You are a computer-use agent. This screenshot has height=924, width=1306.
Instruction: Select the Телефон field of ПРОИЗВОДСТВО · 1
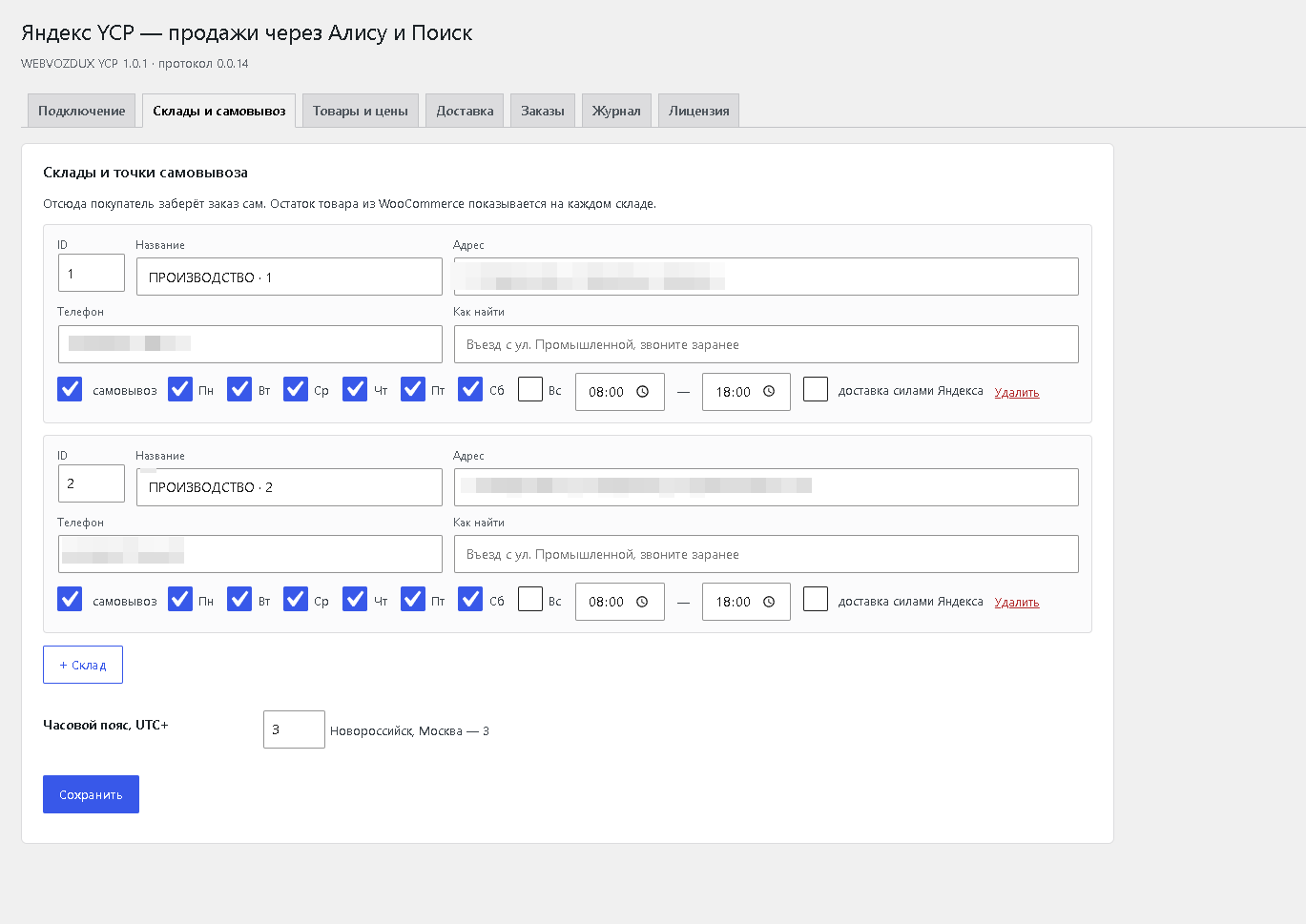point(250,344)
